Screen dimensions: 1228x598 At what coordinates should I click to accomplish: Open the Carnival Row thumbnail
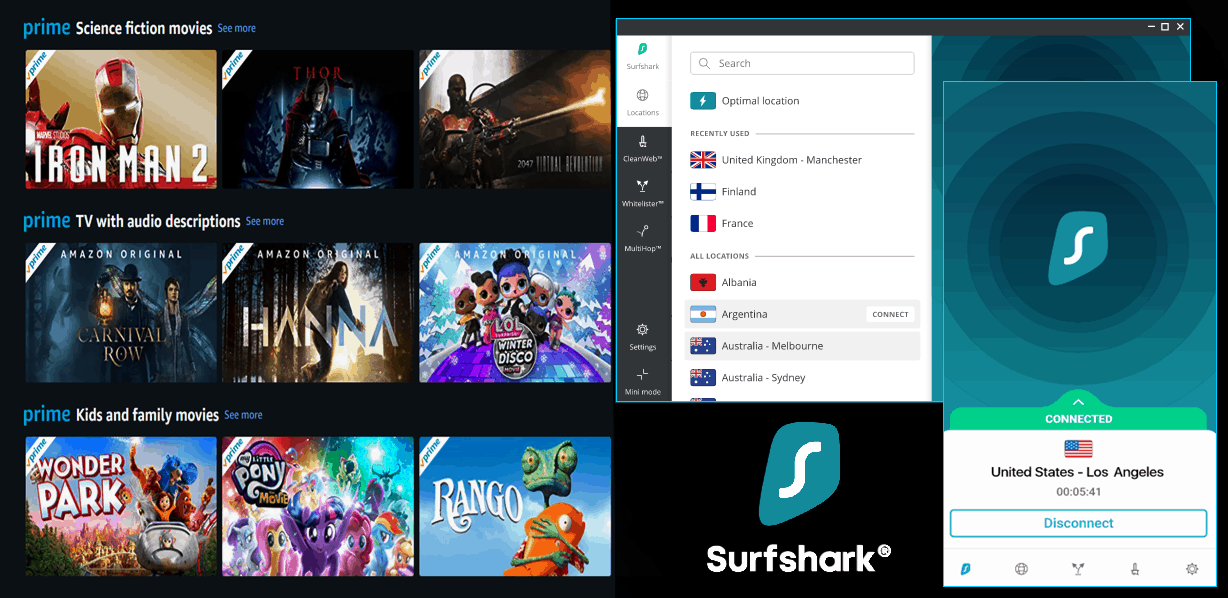121,313
